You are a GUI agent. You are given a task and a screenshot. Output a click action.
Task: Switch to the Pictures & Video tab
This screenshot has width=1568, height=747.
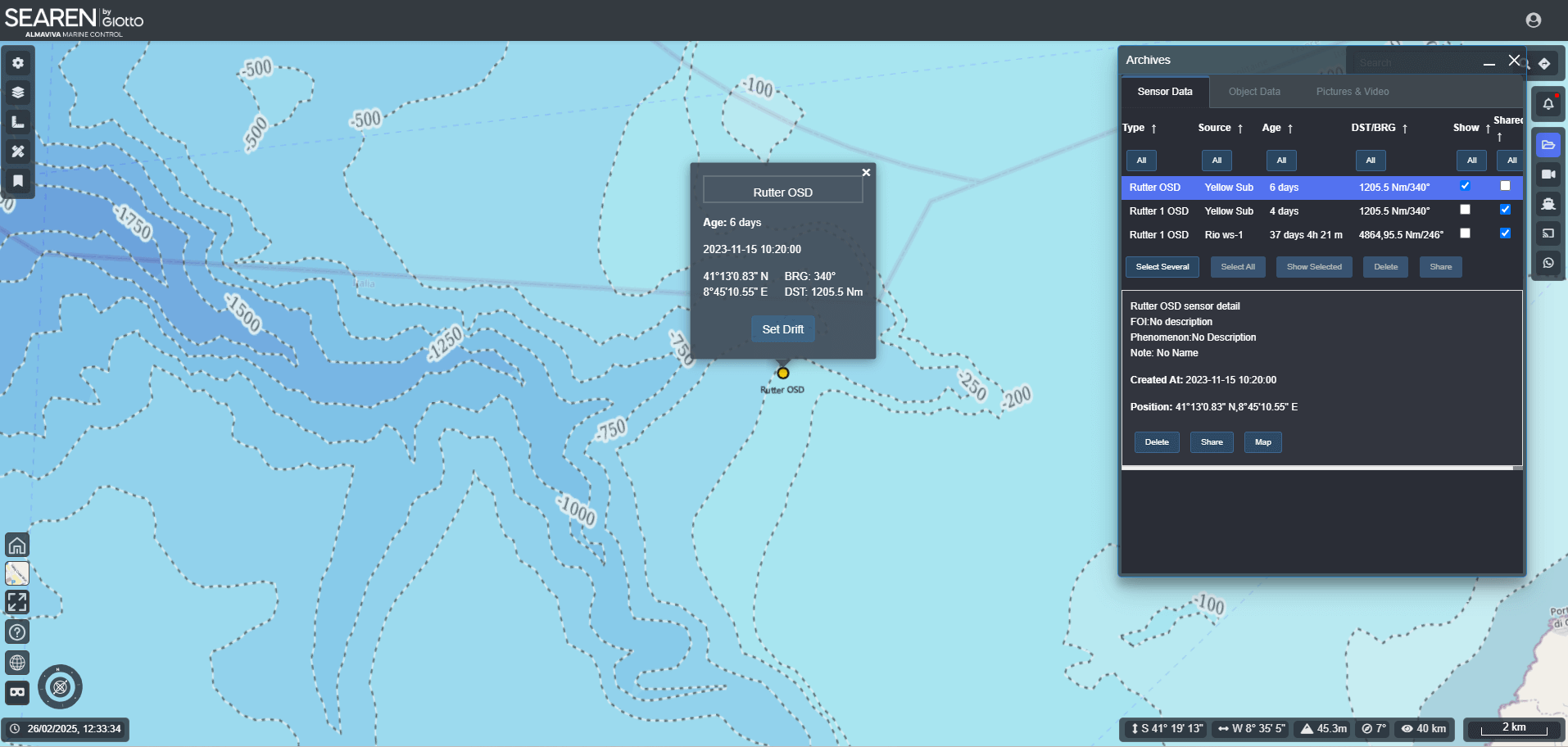click(x=1352, y=92)
